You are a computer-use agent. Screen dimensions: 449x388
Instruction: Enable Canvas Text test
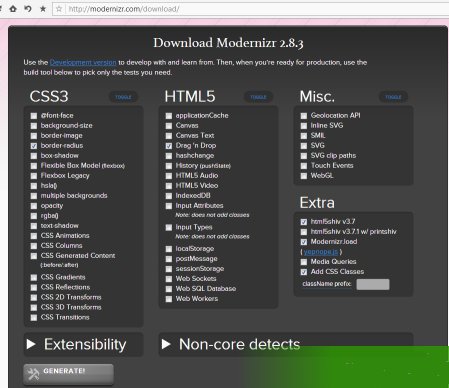point(169,136)
